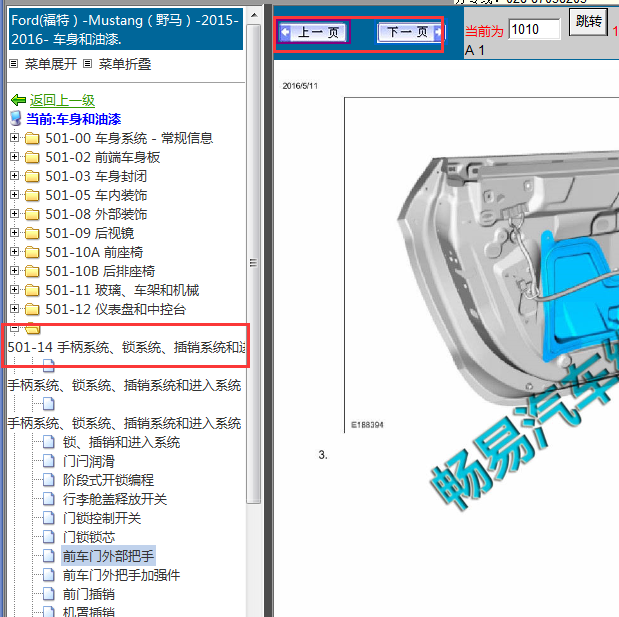Click page icon next to 门闩润滑
This screenshot has width=619, height=617.
click(x=49, y=461)
